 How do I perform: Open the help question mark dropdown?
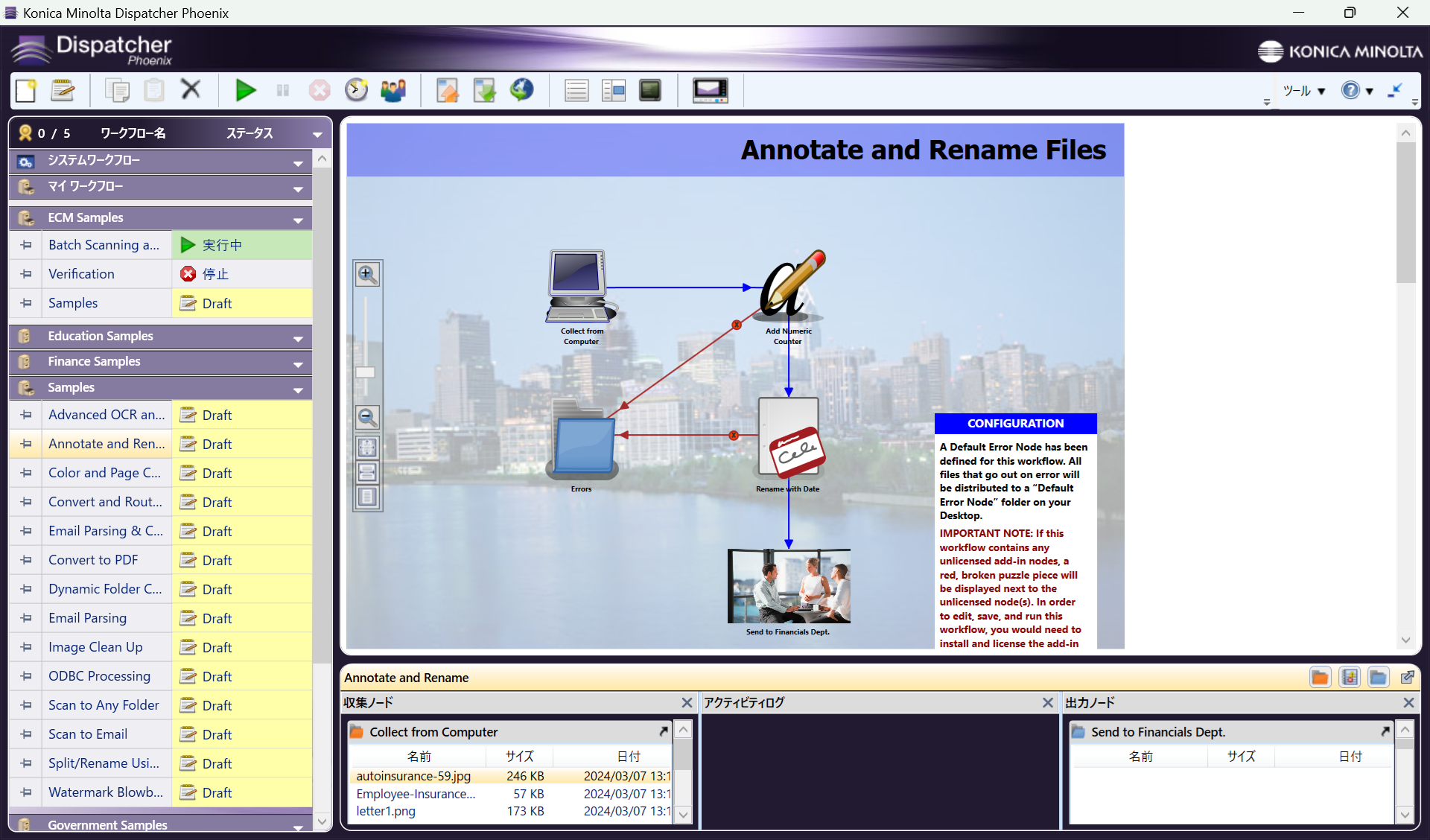(1357, 91)
